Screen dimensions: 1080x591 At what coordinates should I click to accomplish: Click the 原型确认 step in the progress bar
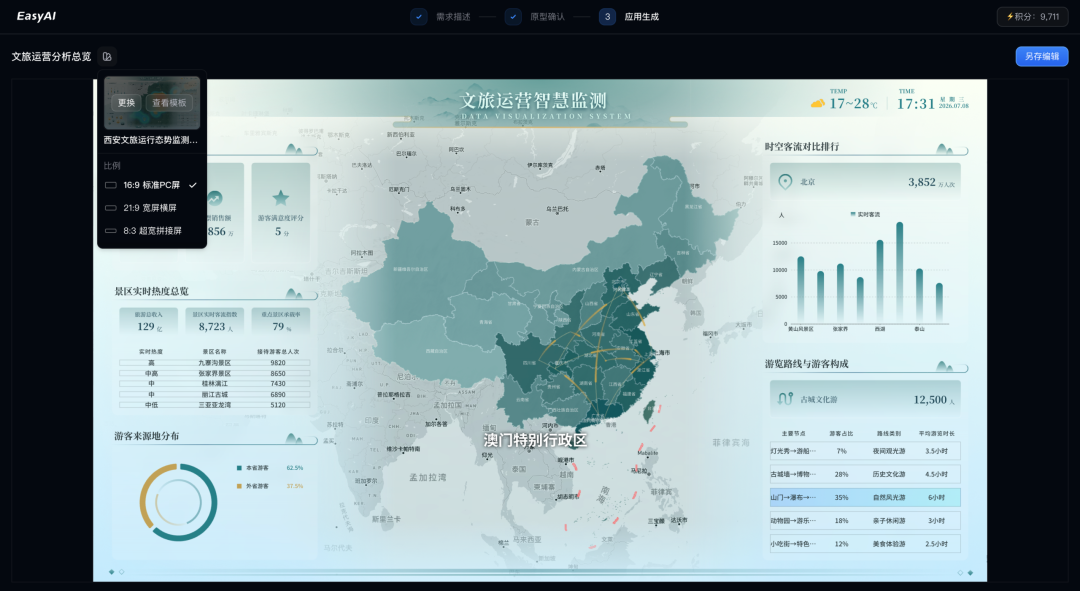[x=547, y=17]
